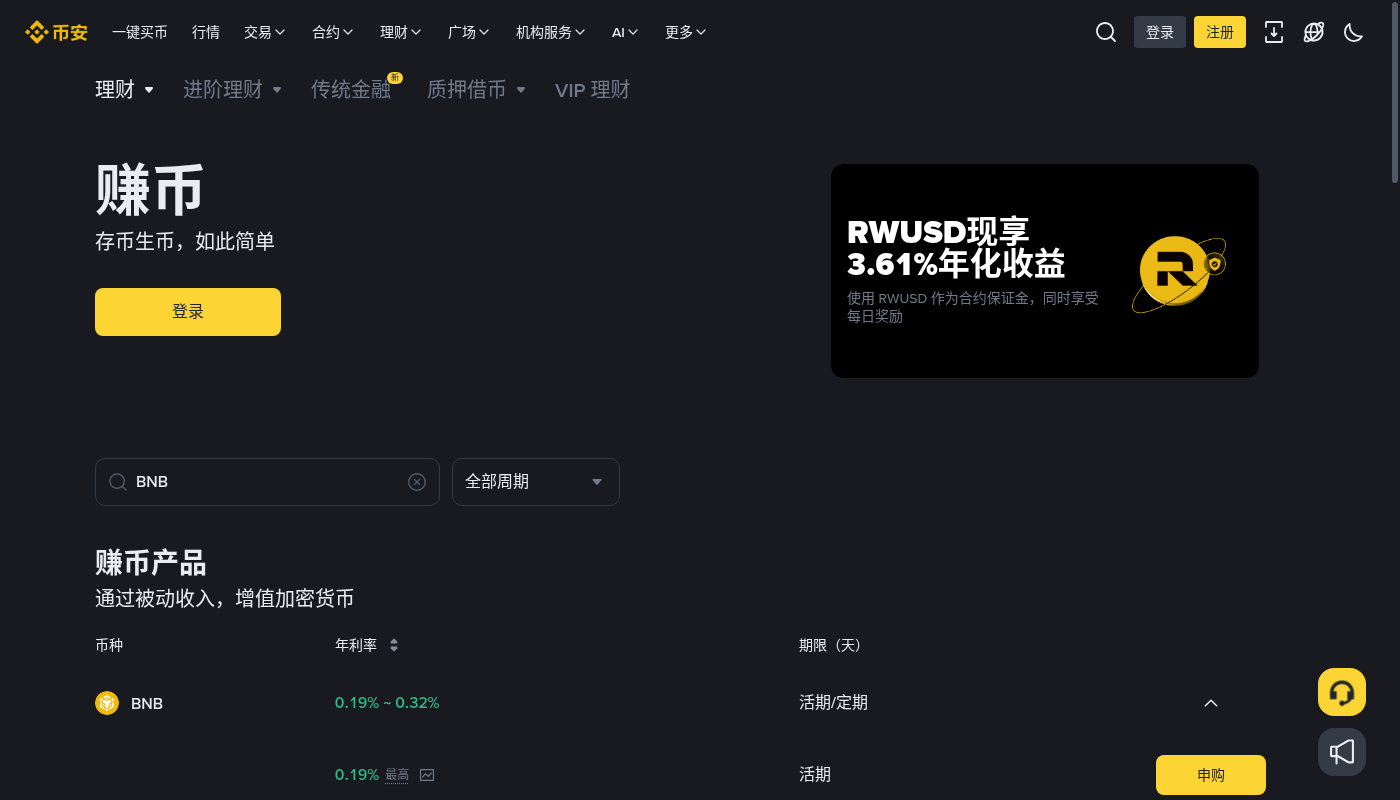
Task: Clear the BNB search field with X icon
Action: tap(417, 482)
